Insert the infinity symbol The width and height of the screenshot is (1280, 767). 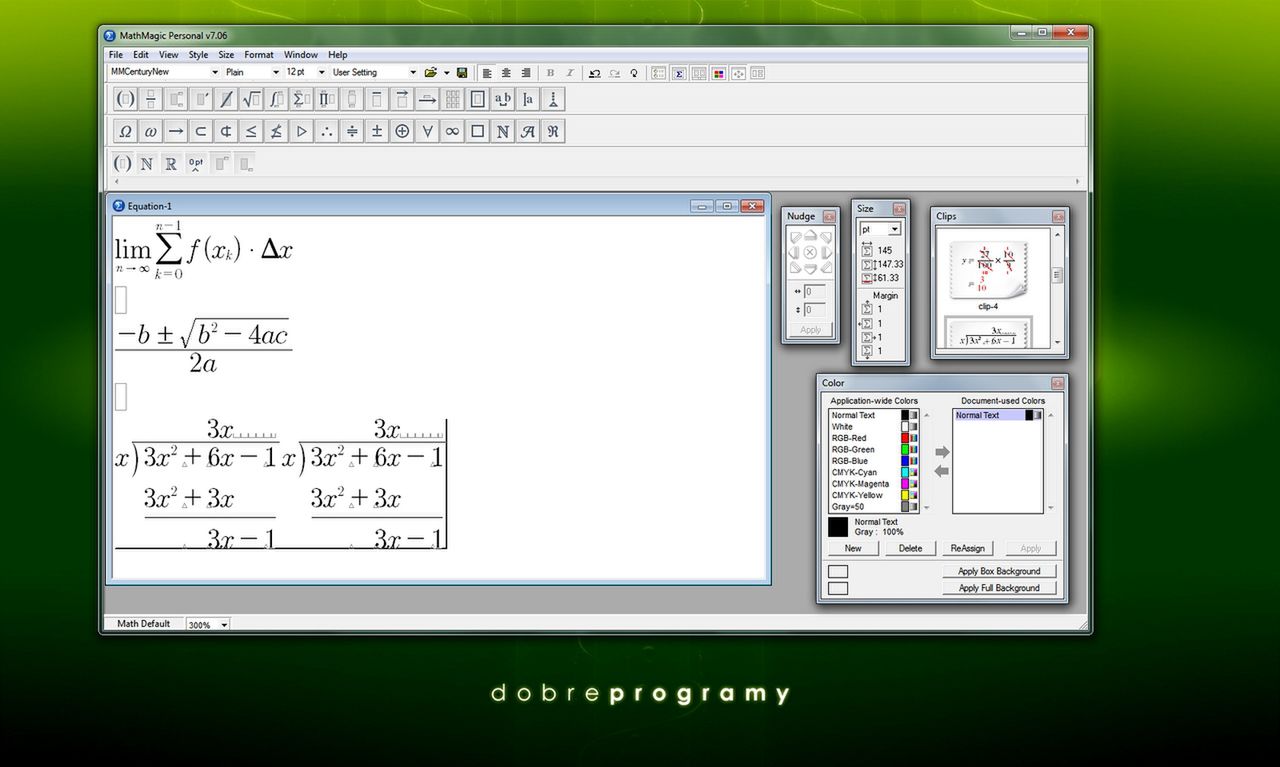point(451,130)
